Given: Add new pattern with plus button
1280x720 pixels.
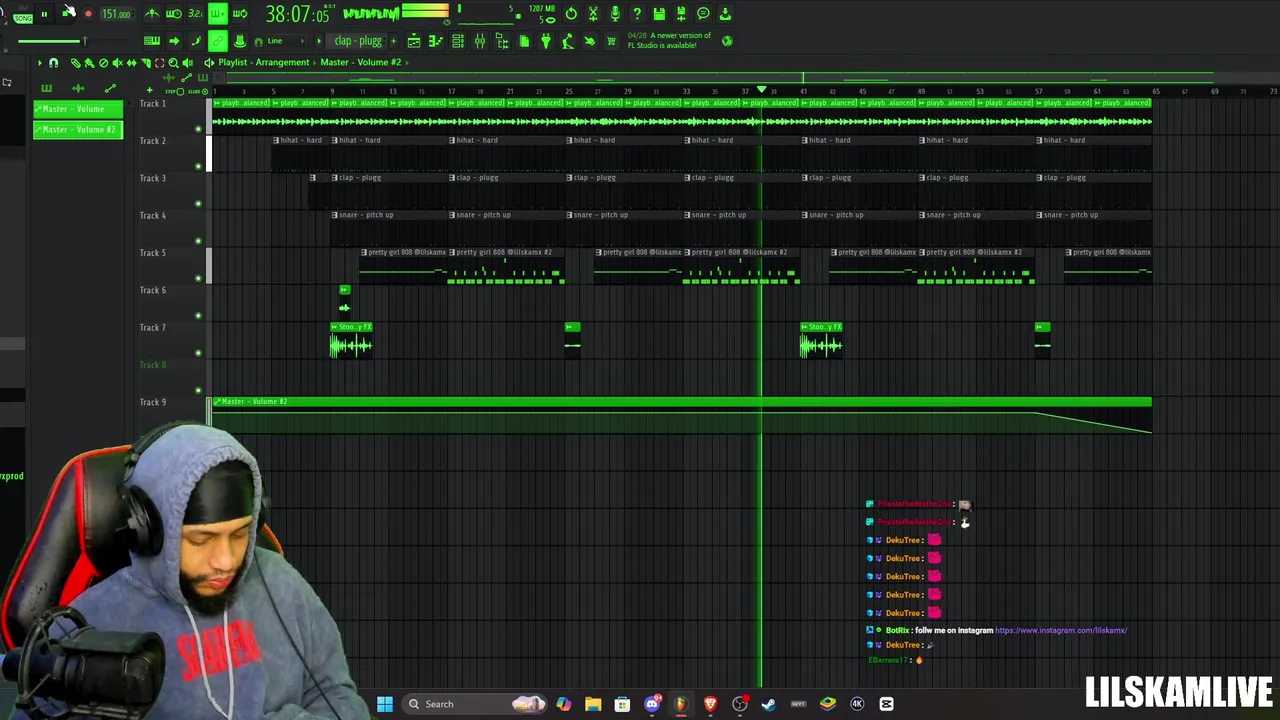Looking at the screenshot, I should click(393, 41).
